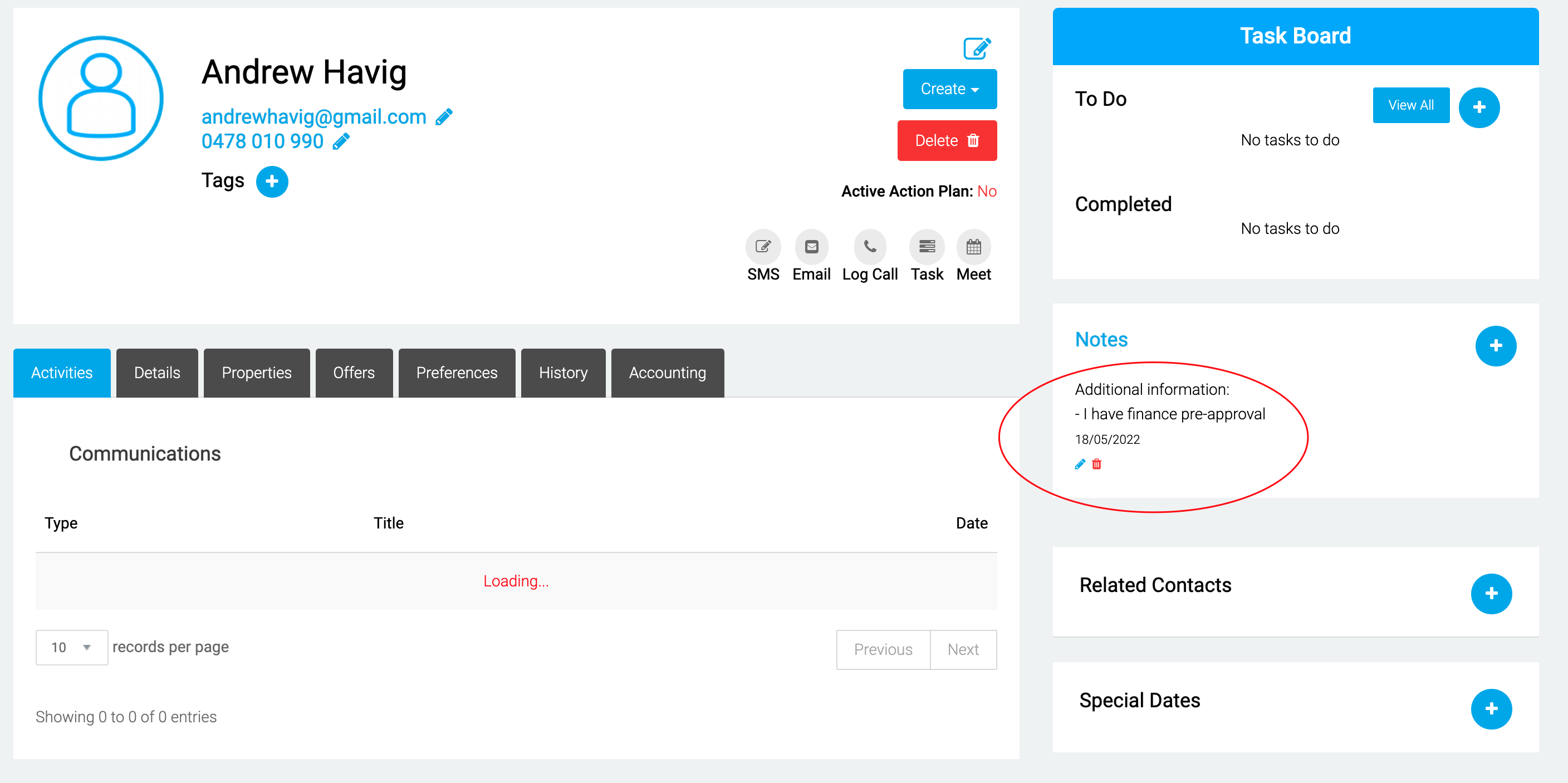1568x783 pixels.
Task: Edit the finance pre-approval note
Action: [1080, 464]
